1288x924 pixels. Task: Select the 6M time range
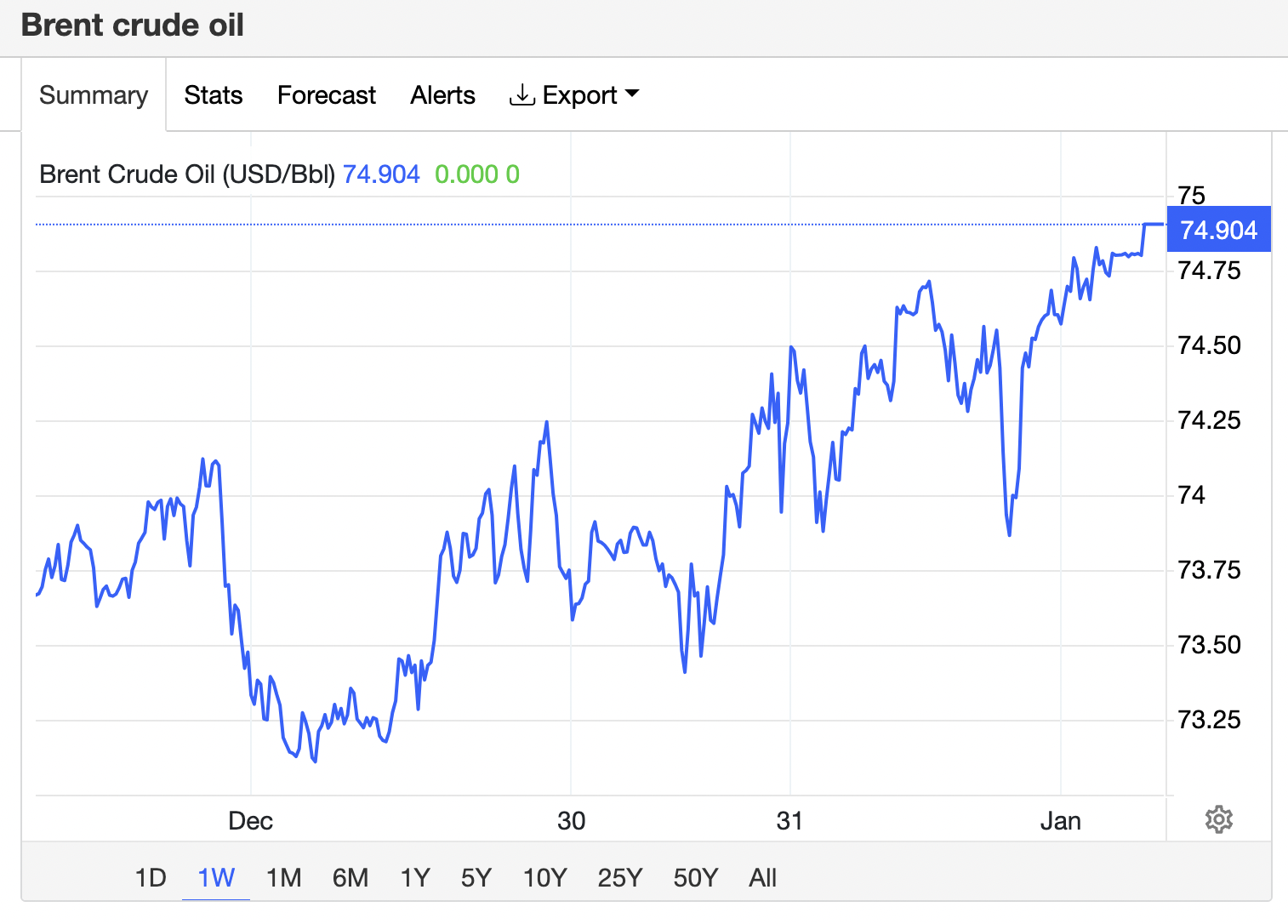pyautogui.click(x=350, y=877)
